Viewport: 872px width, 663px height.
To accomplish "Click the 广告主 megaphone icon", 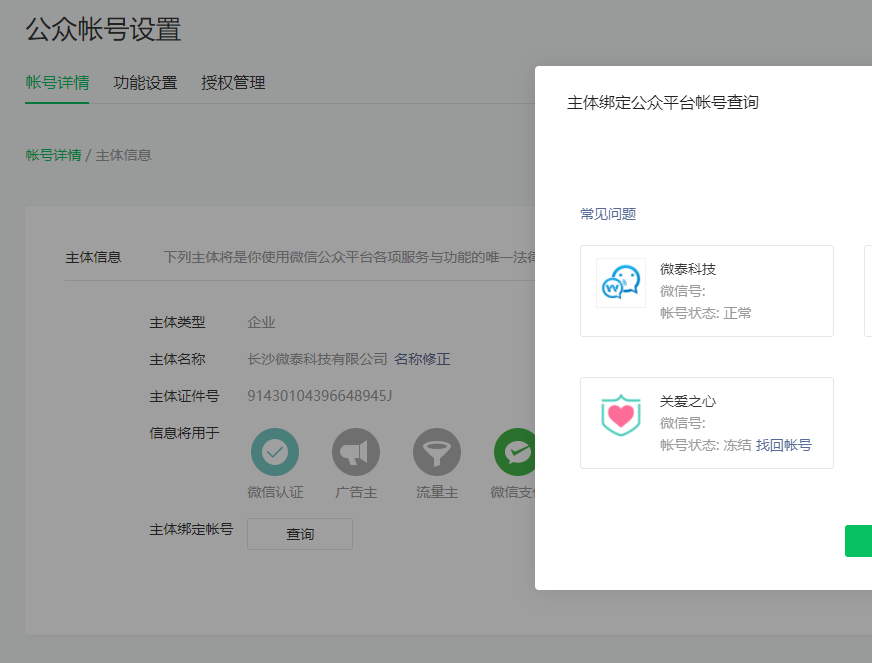I will pyautogui.click(x=356, y=452).
